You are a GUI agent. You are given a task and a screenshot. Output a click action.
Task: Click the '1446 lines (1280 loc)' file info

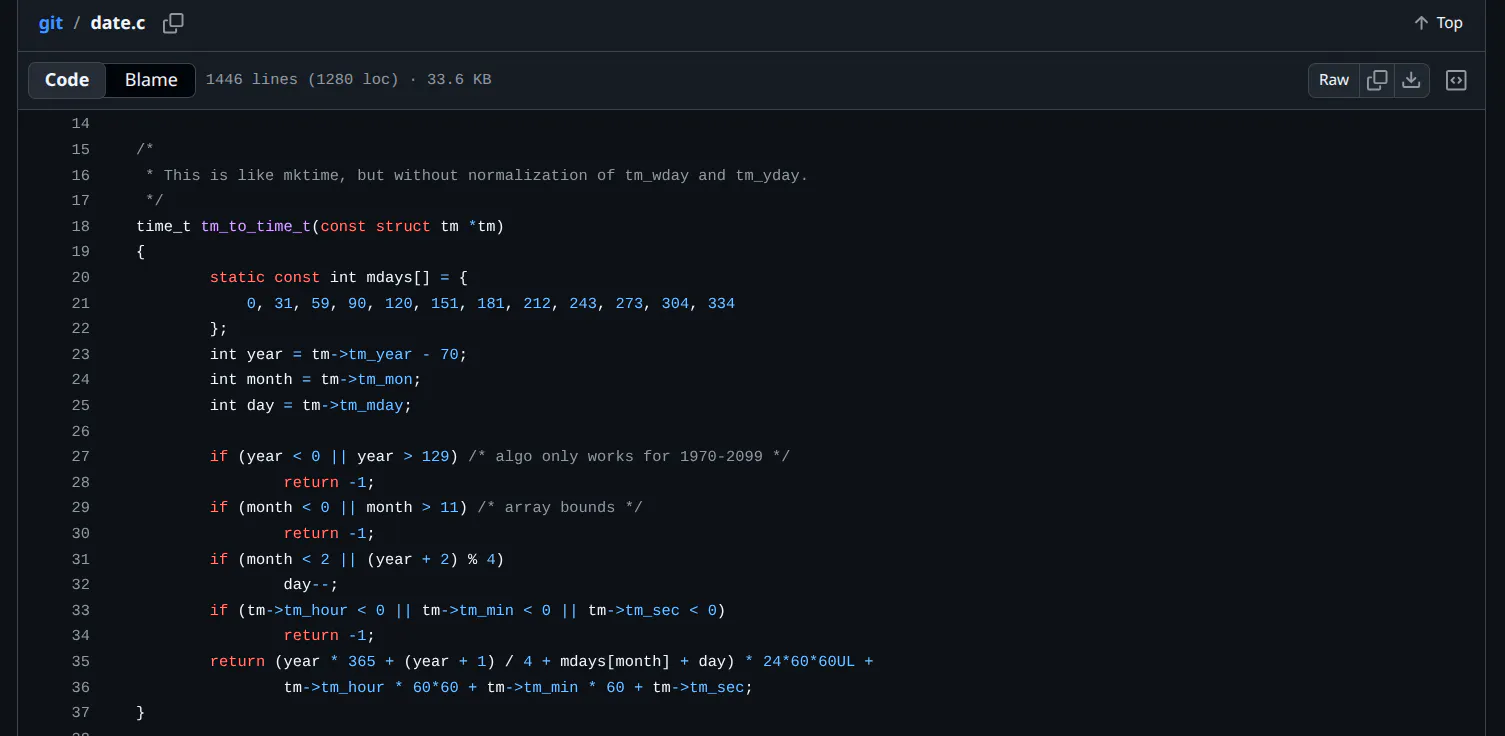302,80
